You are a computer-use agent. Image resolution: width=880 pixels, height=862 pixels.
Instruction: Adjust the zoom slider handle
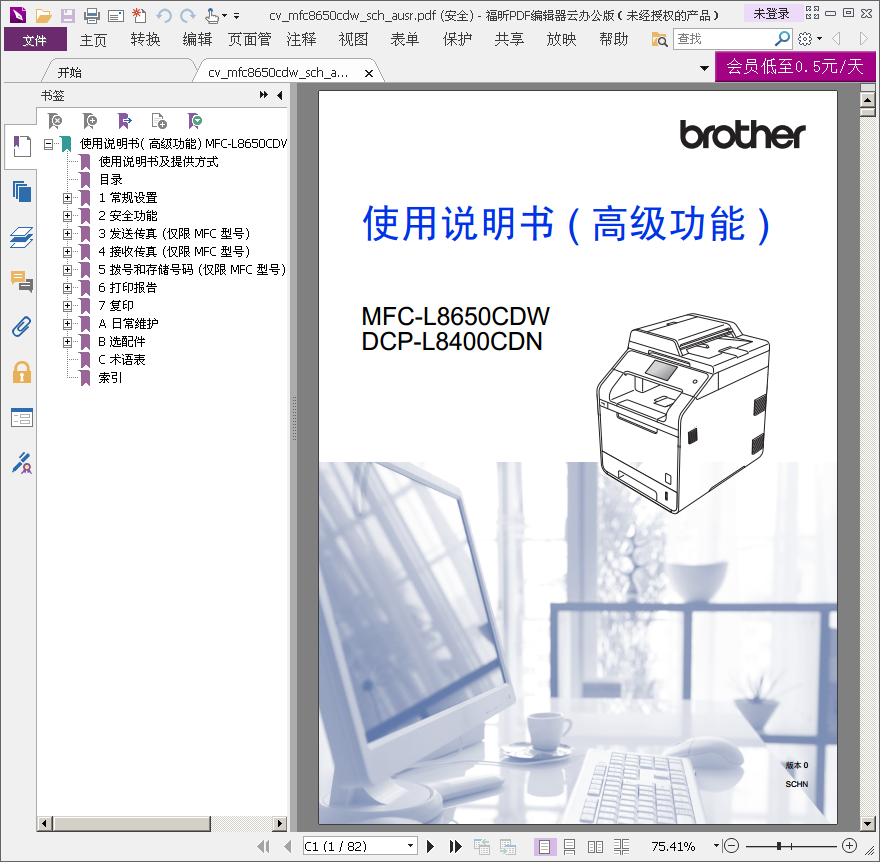click(x=779, y=846)
